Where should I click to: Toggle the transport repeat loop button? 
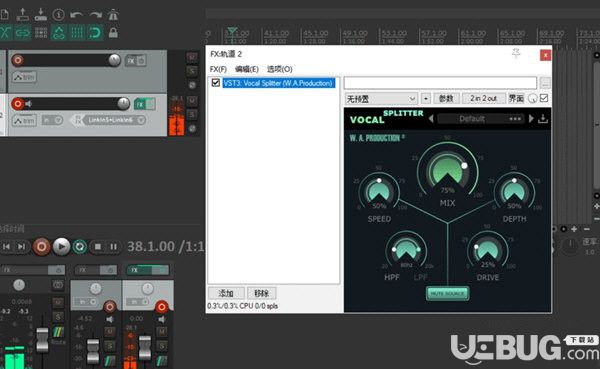coord(80,247)
